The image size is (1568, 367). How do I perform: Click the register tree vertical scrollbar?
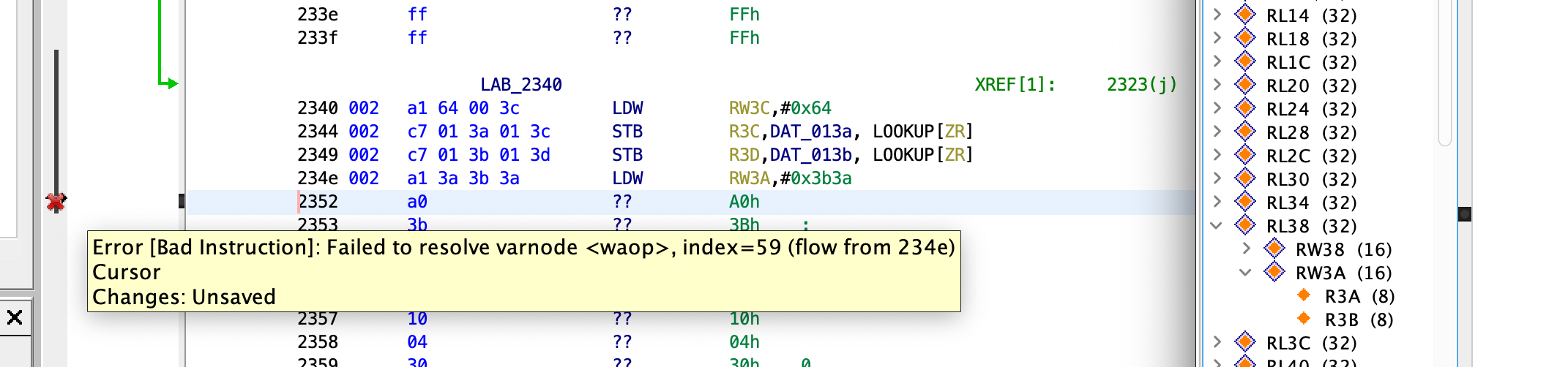click(1444, 73)
